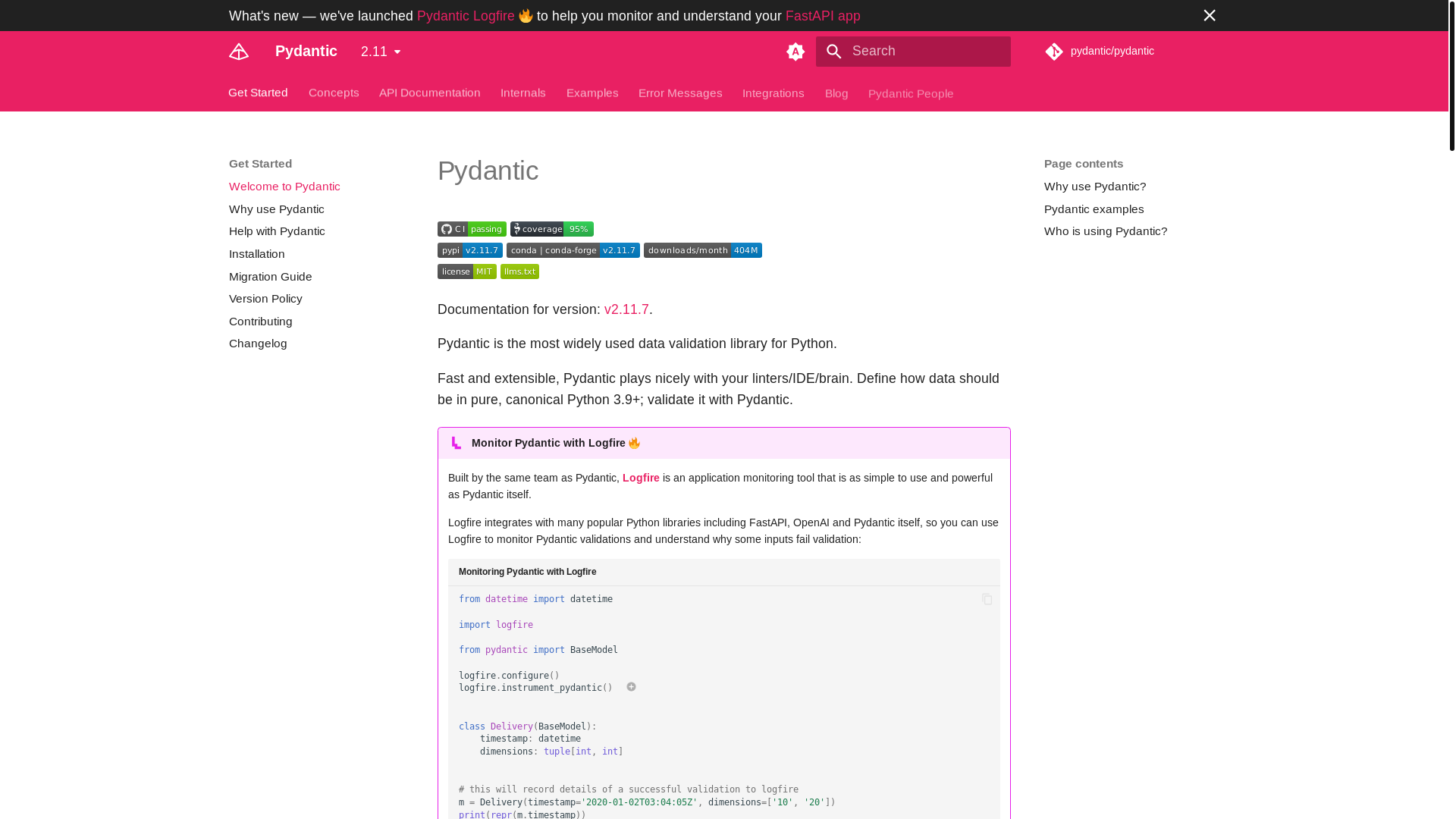1456x819 pixels.
Task: Open the Error Messages tab
Action: pyautogui.click(x=680, y=93)
